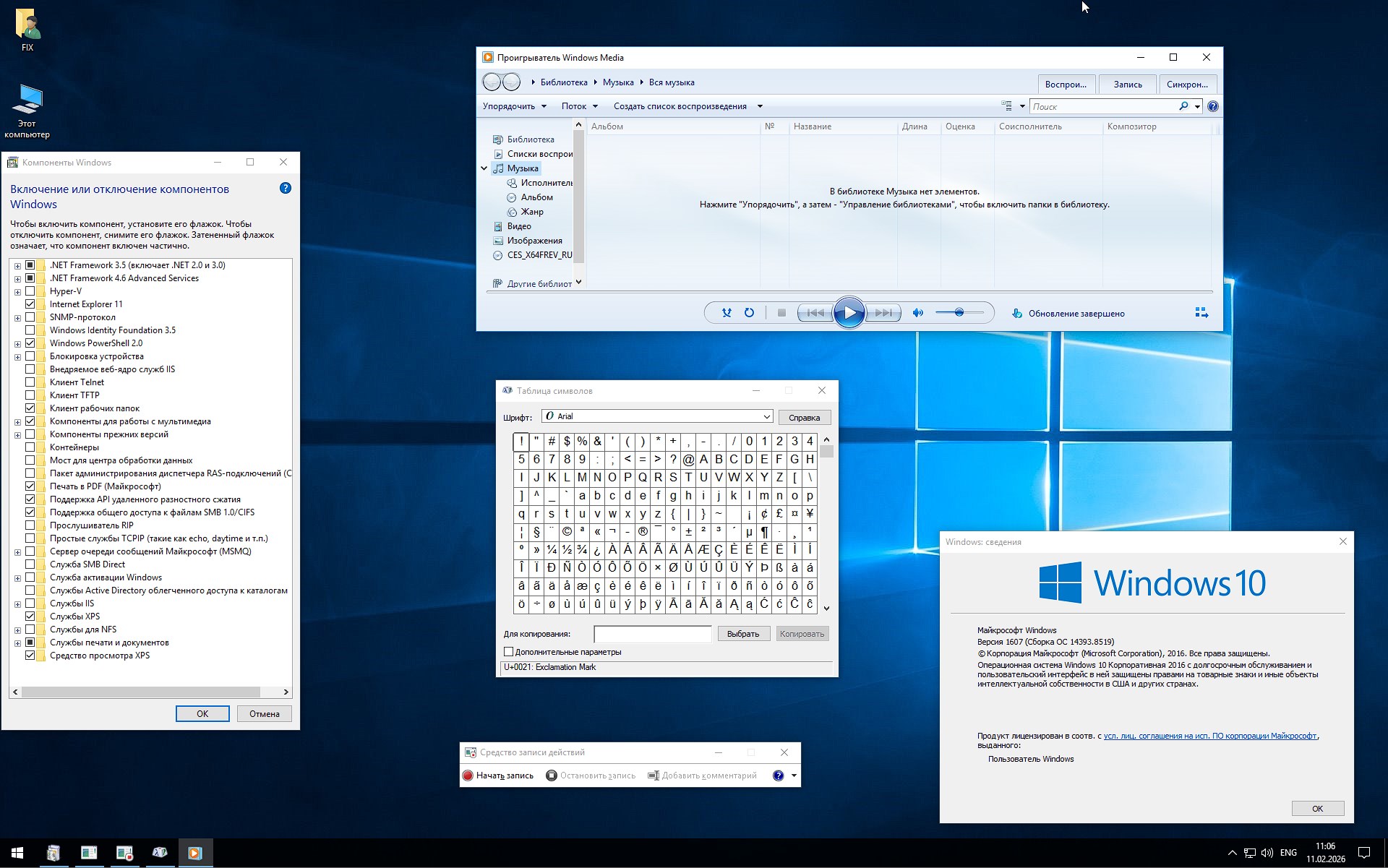Check the Клиент Telnet component
The image size is (1388, 868).
click(x=30, y=382)
